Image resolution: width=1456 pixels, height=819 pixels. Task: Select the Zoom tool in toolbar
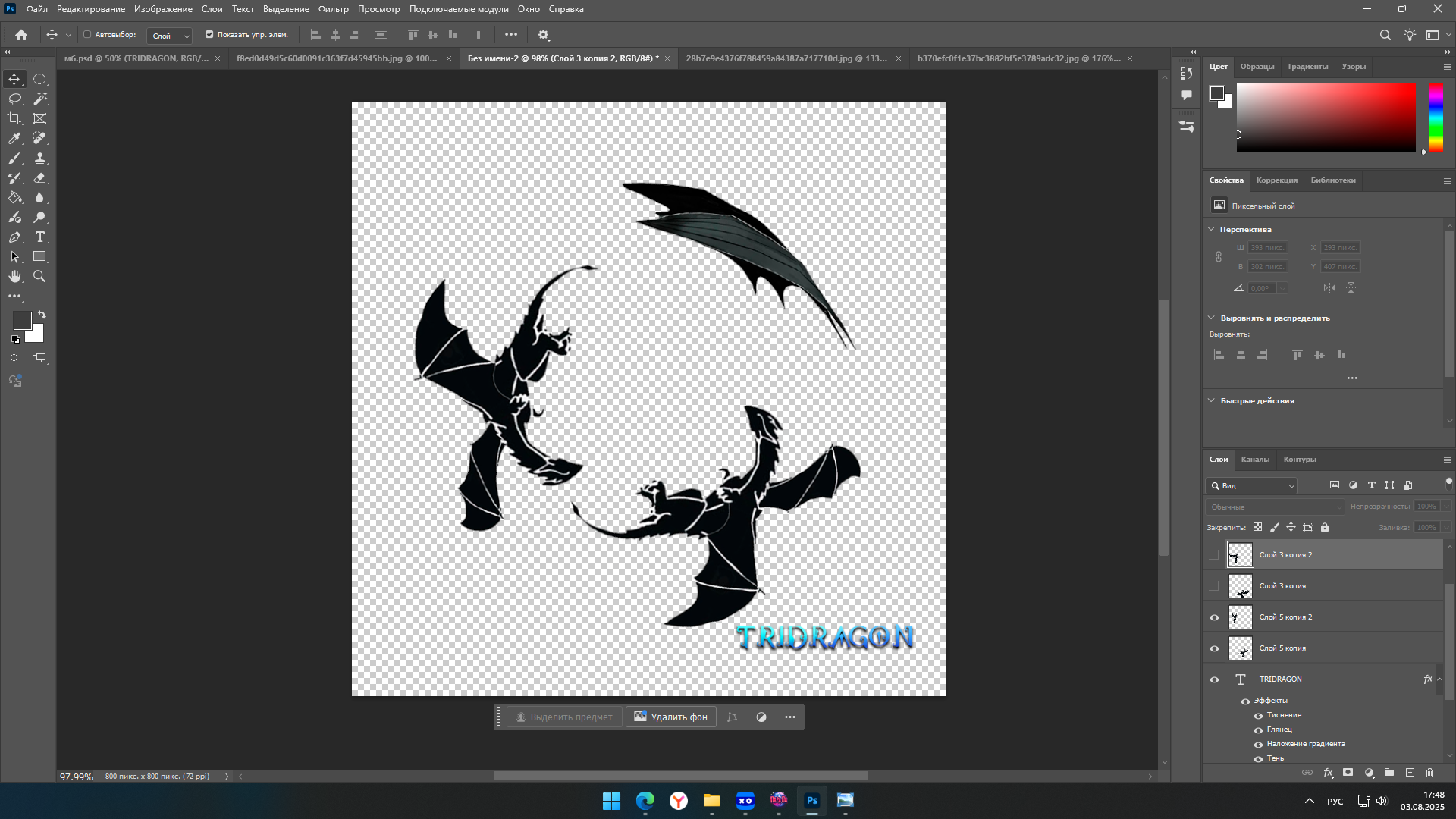pos(40,277)
